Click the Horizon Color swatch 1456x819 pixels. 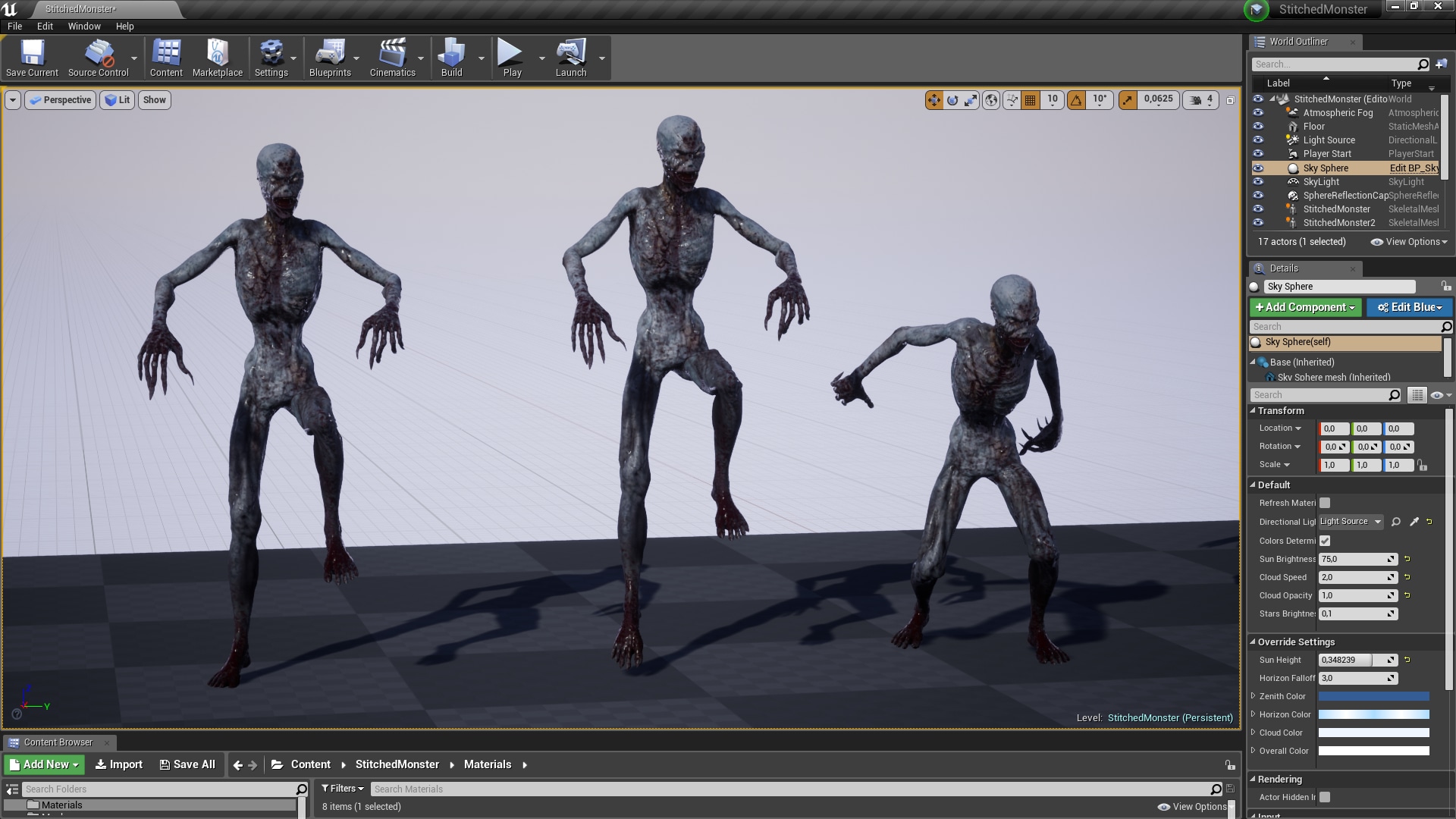point(1373,714)
